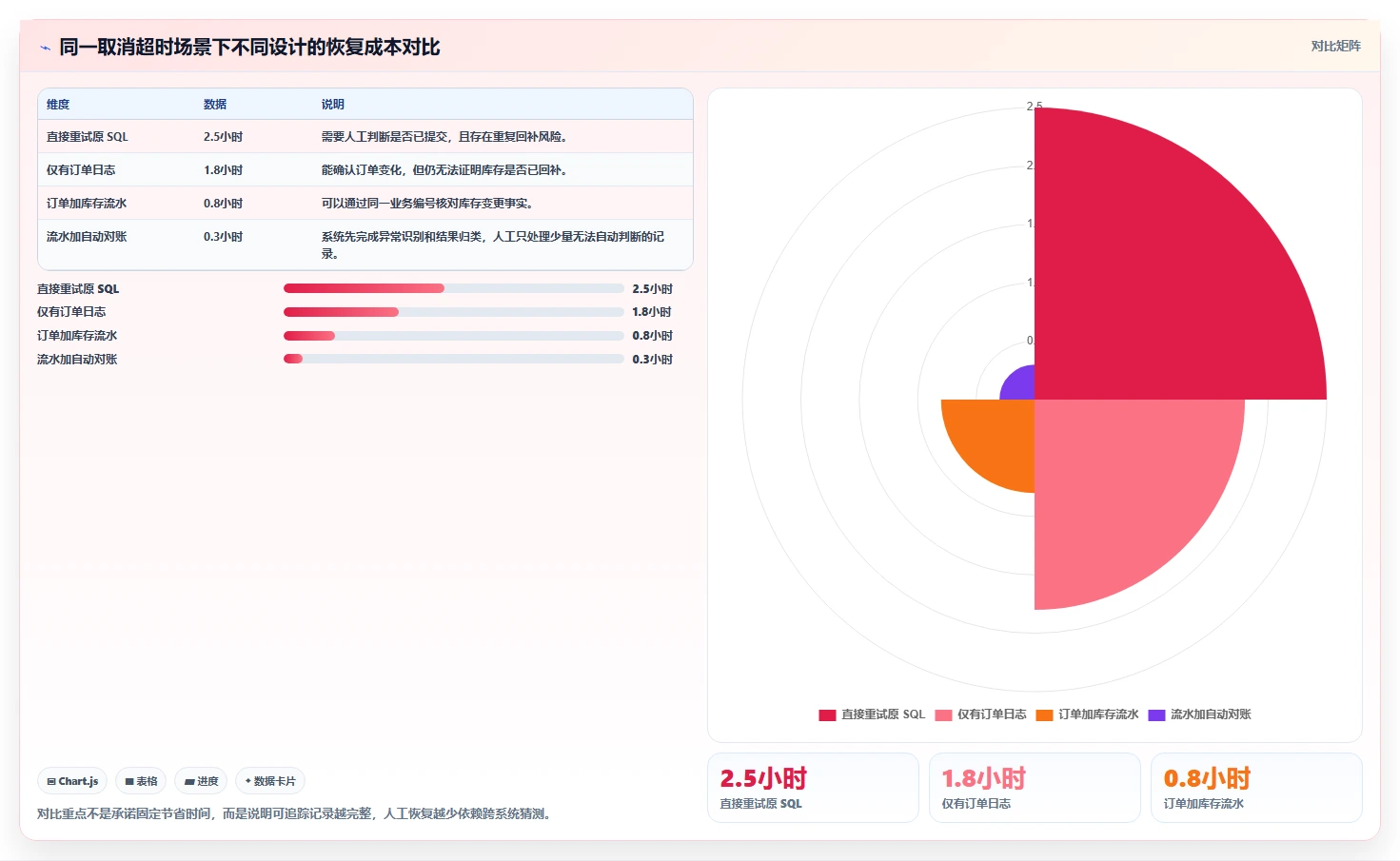
Task: Click the 流水加自动对账 progress bar
Action: [x=453, y=359]
